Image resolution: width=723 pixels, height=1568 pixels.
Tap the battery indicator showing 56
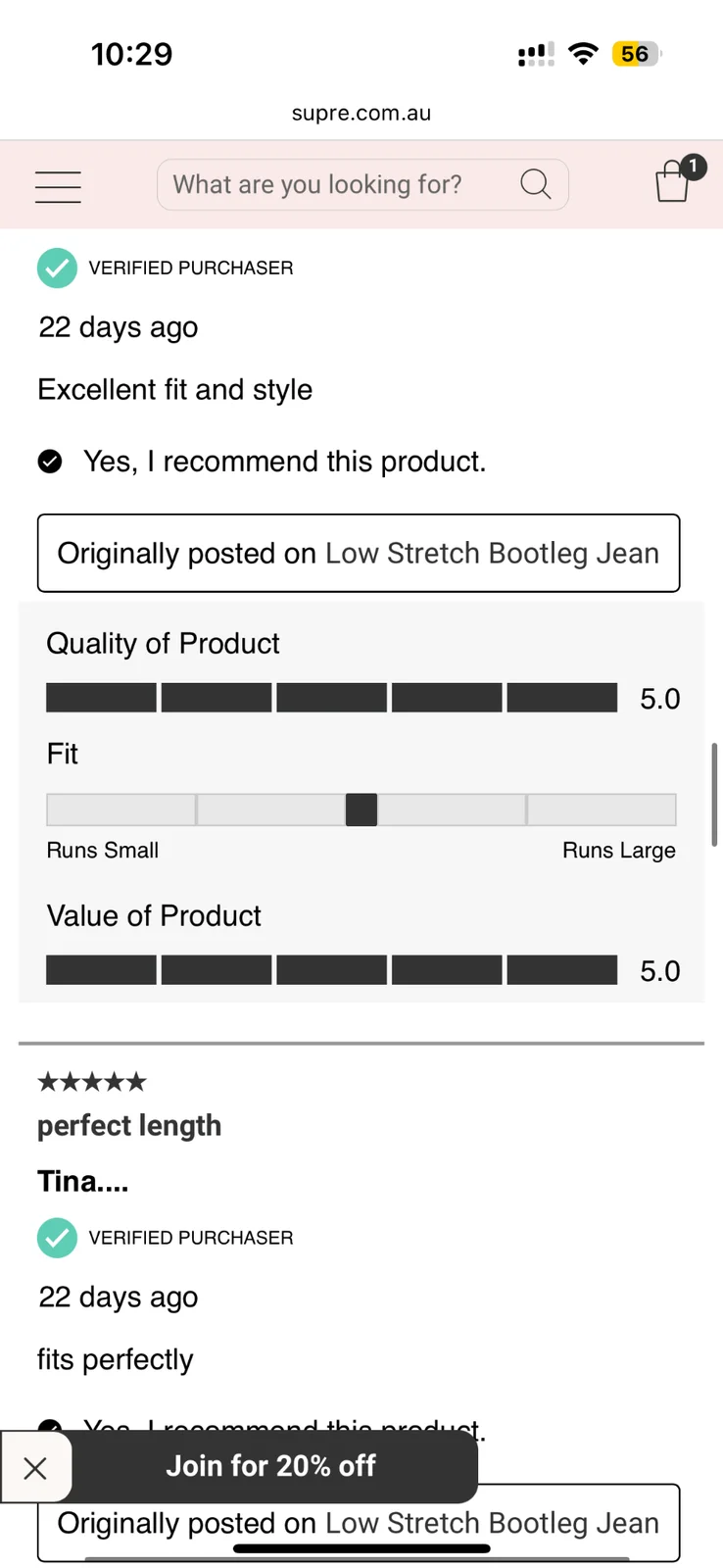click(x=637, y=54)
